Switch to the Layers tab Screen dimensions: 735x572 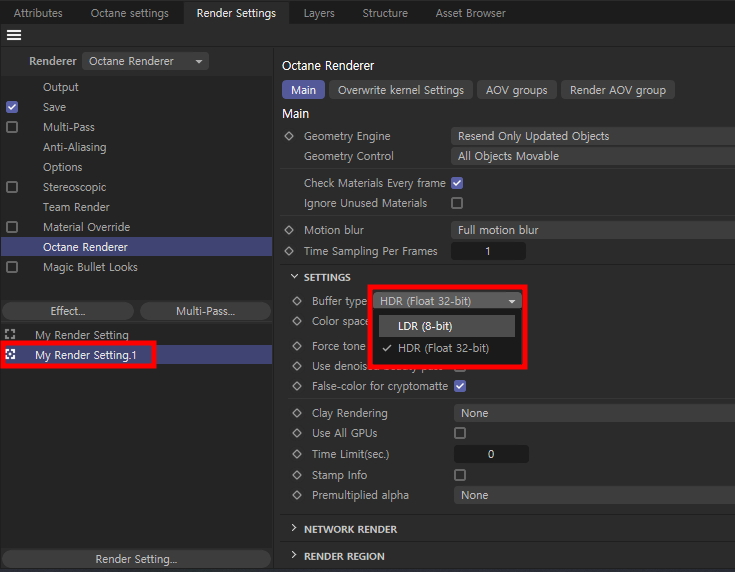pyautogui.click(x=319, y=13)
